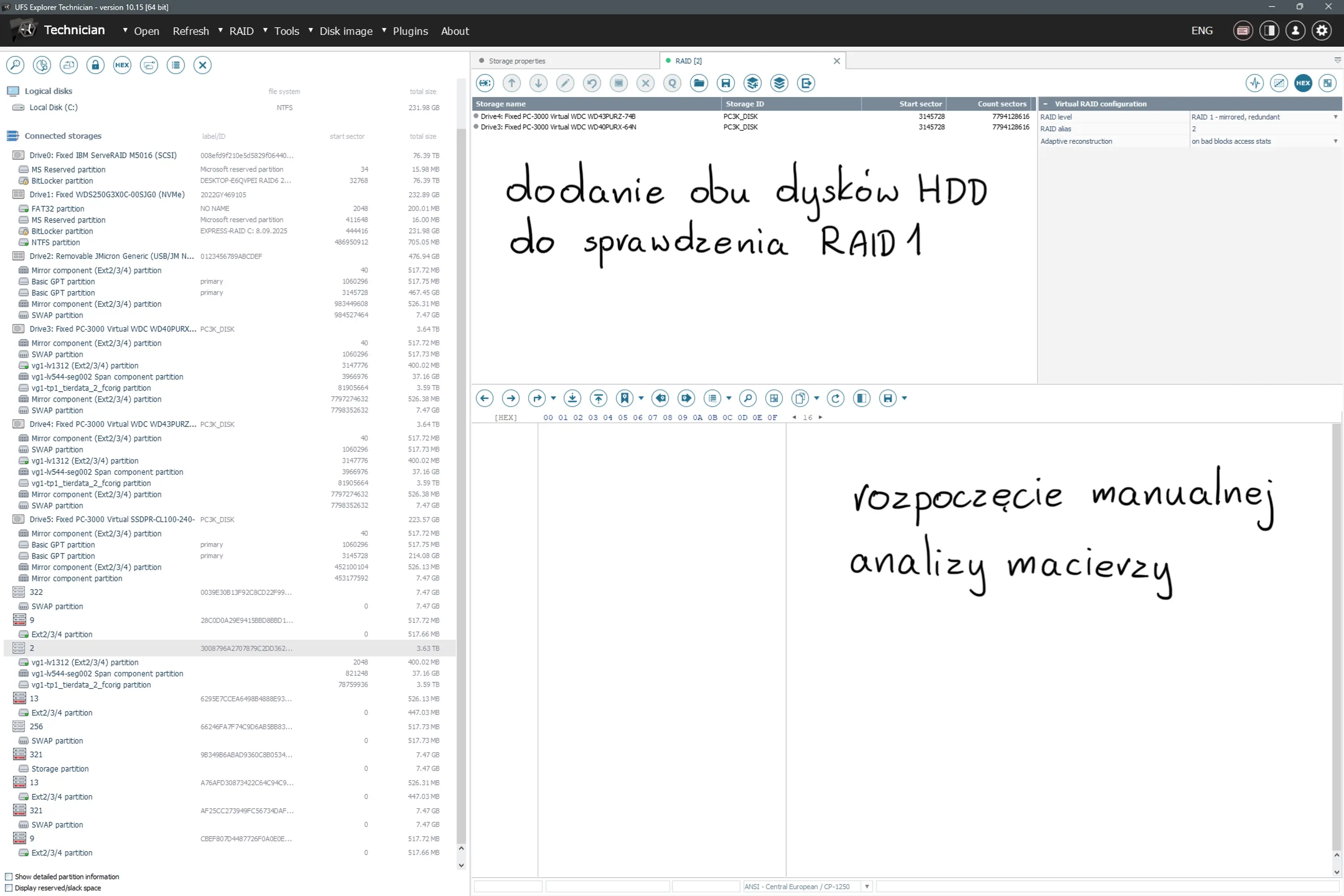Click the search magnifier in hex viewer toolbar

click(x=747, y=398)
